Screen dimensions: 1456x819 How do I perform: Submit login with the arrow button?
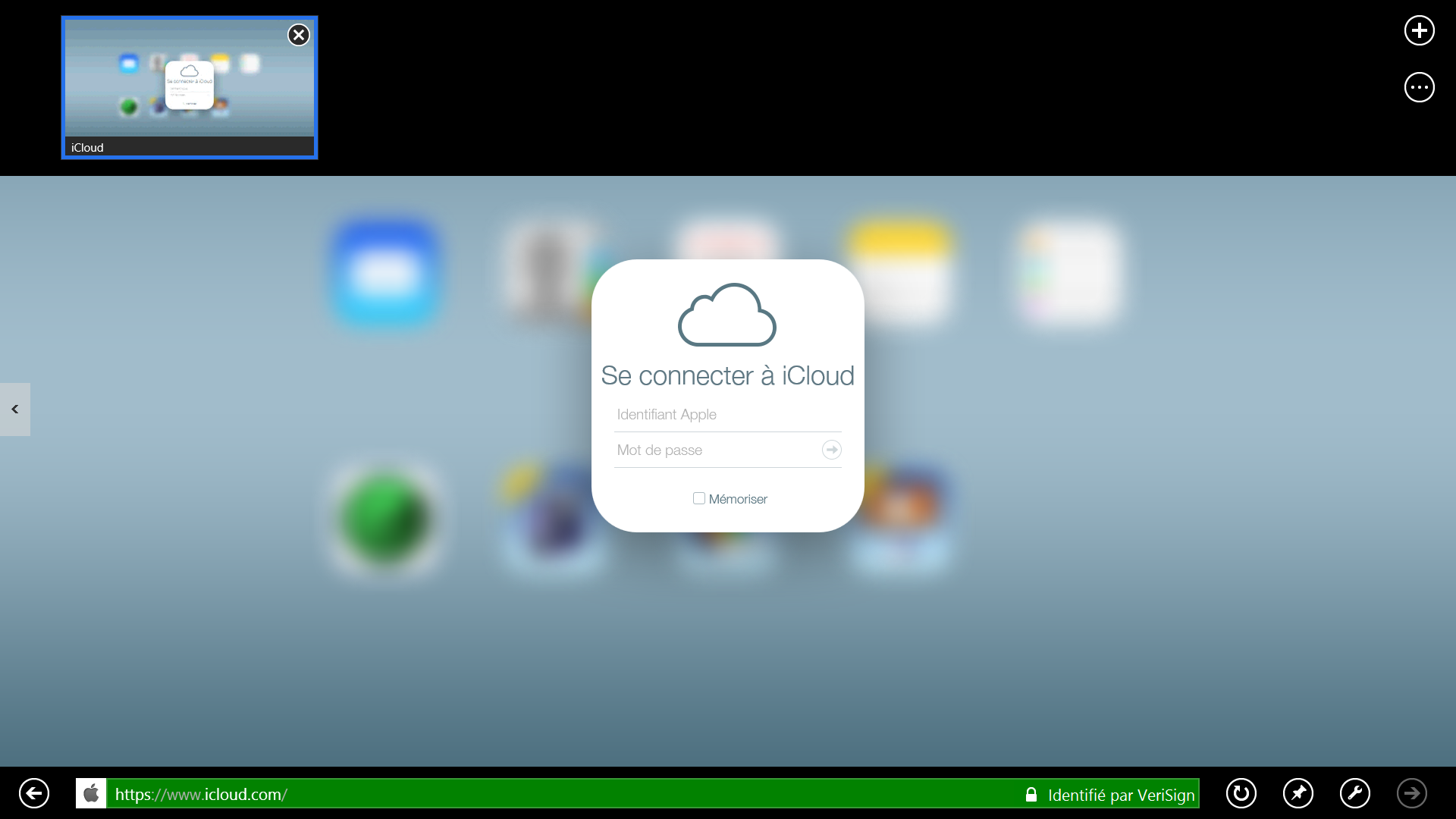832,450
